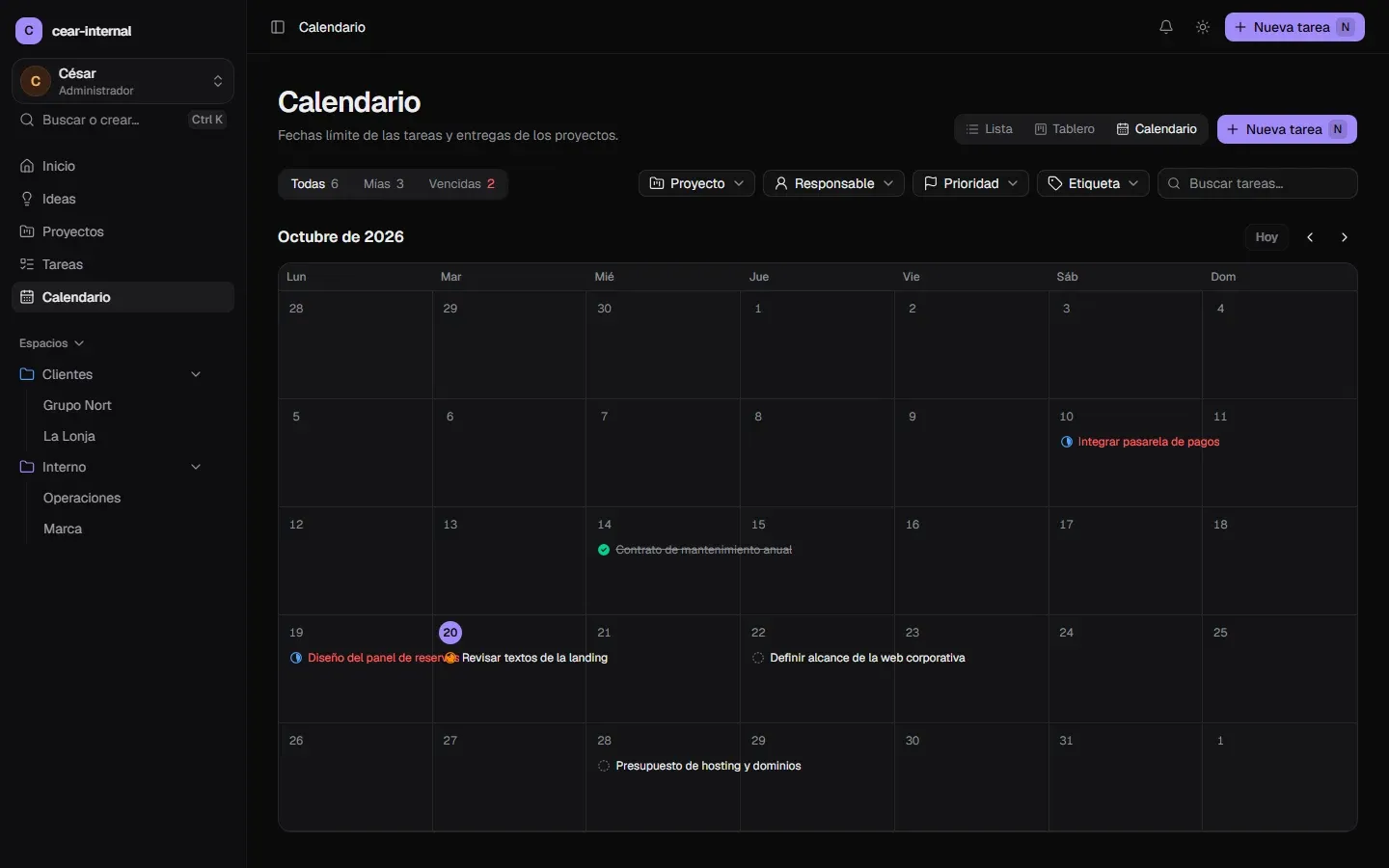Open Tareas in the sidebar
This screenshot has height=868, width=1389.
point(123,264)
